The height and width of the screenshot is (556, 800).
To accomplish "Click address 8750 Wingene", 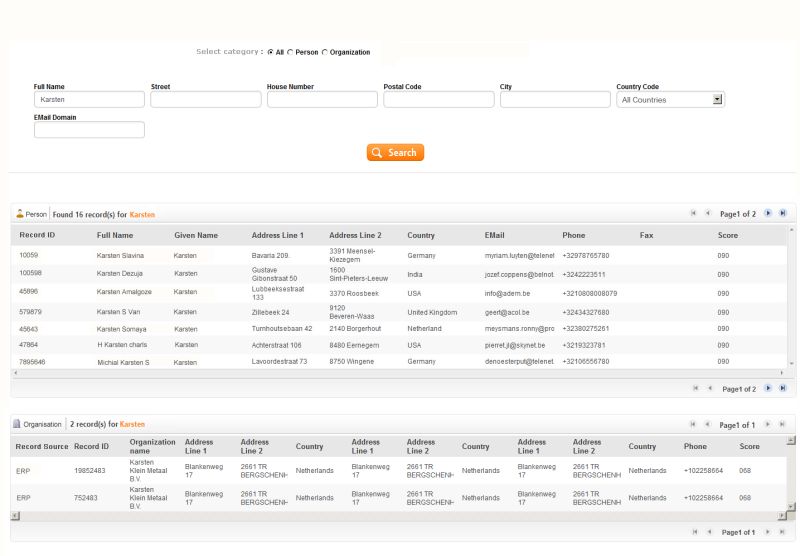I will click(352, 361).
